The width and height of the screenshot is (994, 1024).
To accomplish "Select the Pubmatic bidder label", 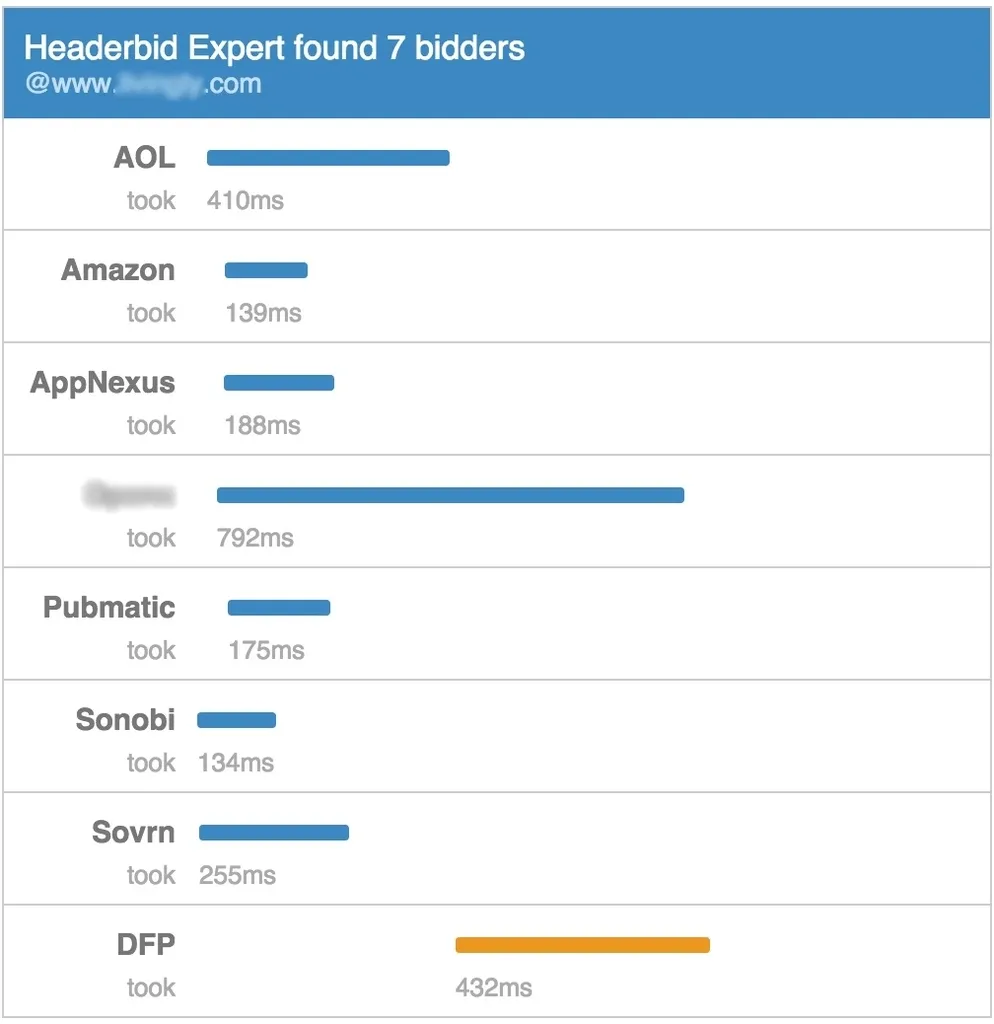I will point(109,608).
